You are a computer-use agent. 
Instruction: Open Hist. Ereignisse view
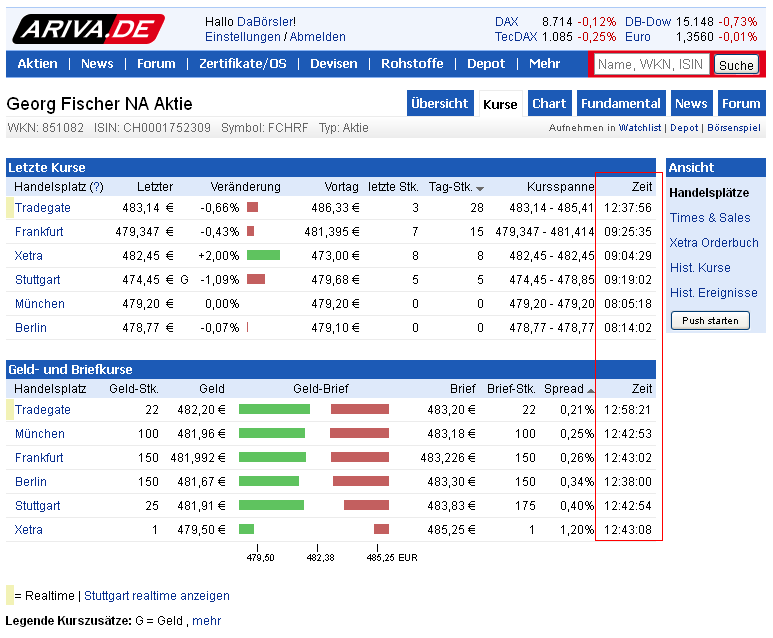tap(713, 293)
